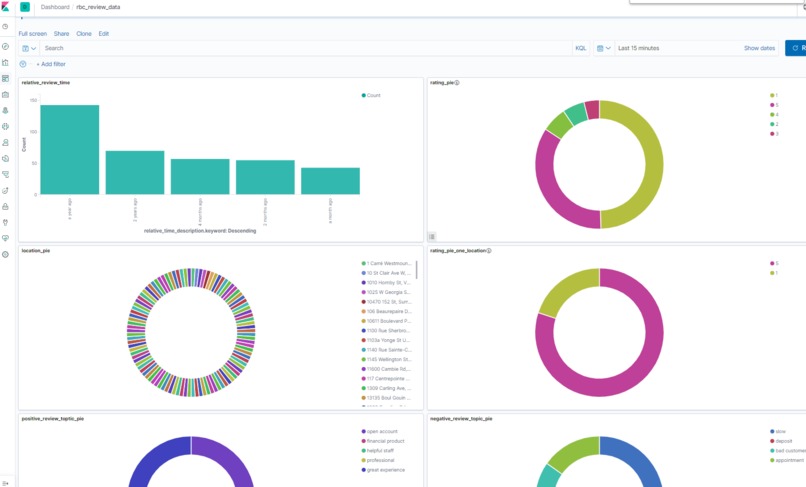Toggle the filter options circle icon
Viewport: 806px width, 487px height.
click(x=23, y=64)
